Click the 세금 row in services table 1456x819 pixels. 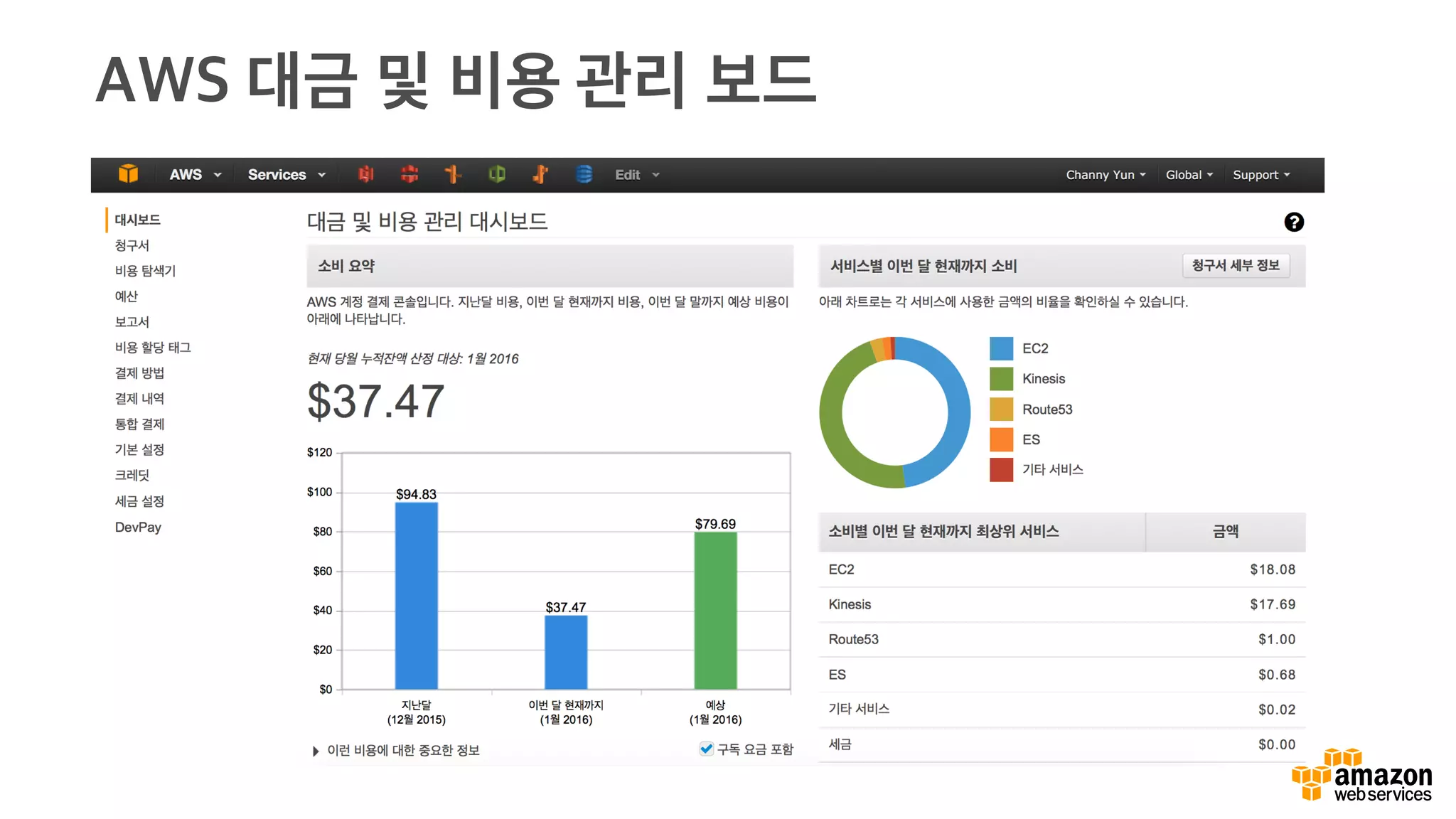pyautogui.click(x=1062, y=744)
